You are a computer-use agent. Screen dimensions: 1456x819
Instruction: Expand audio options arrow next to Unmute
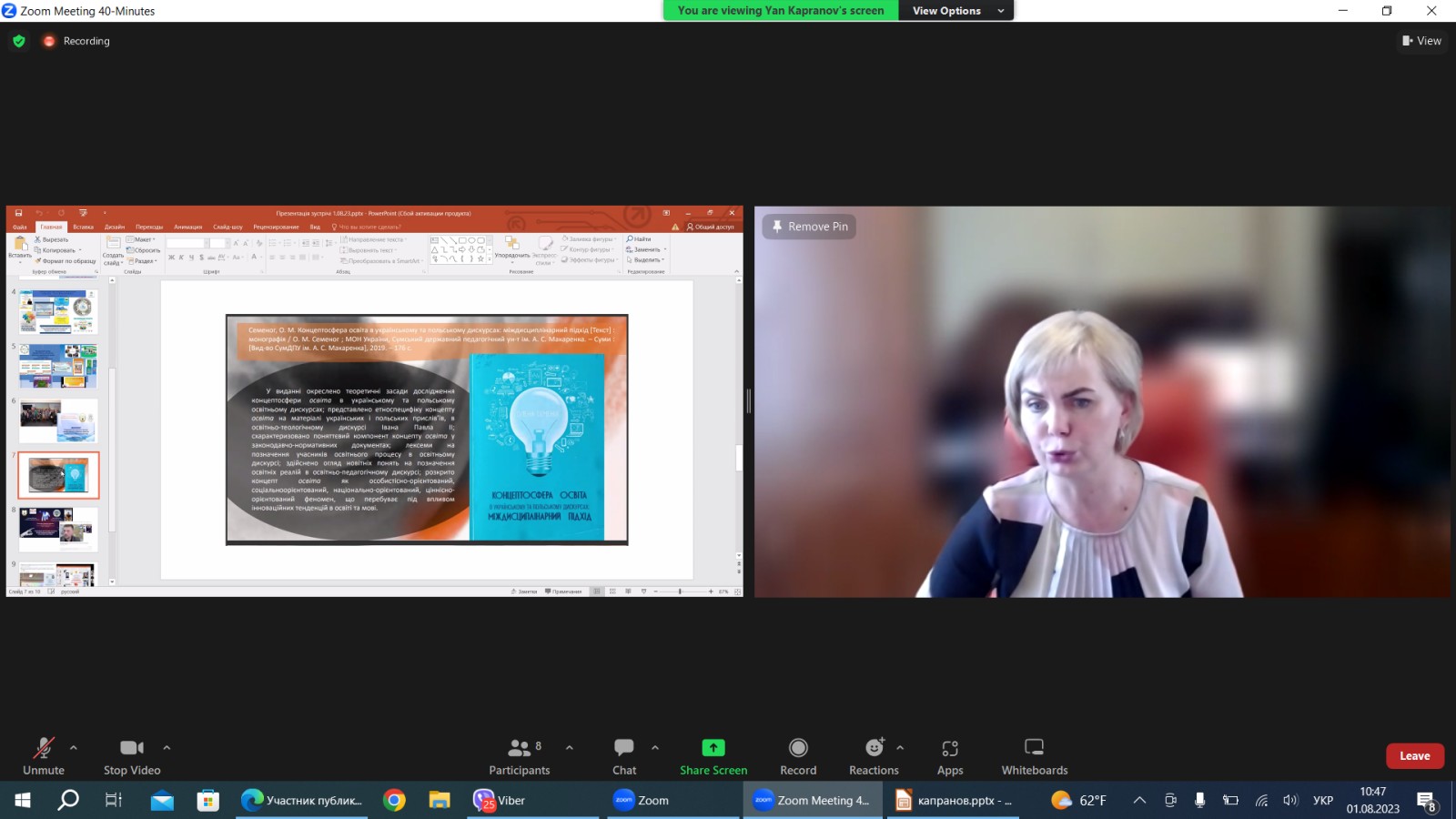(x=74, y=748)
